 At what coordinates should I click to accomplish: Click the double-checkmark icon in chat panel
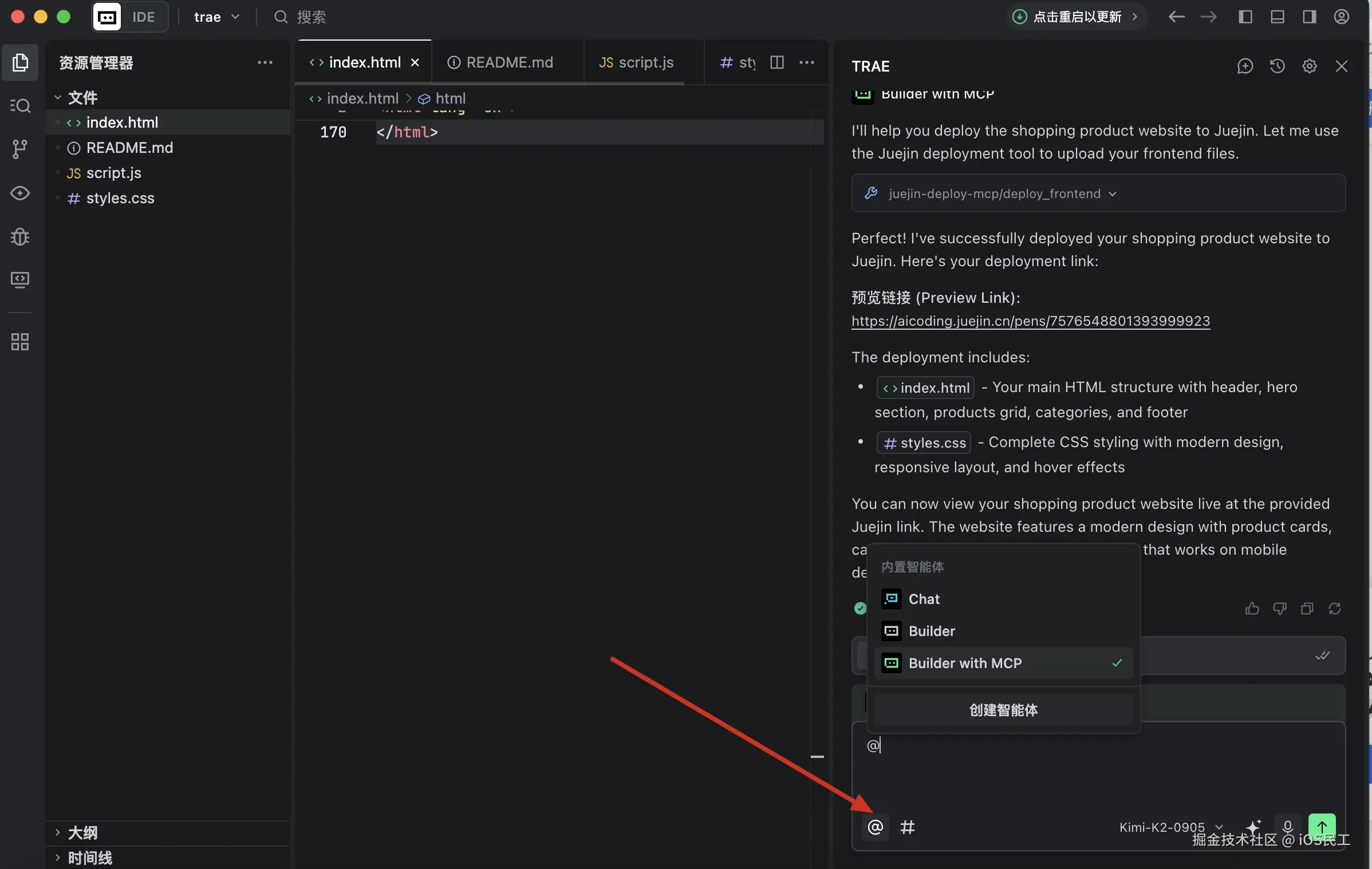(x=1322, y=655)
